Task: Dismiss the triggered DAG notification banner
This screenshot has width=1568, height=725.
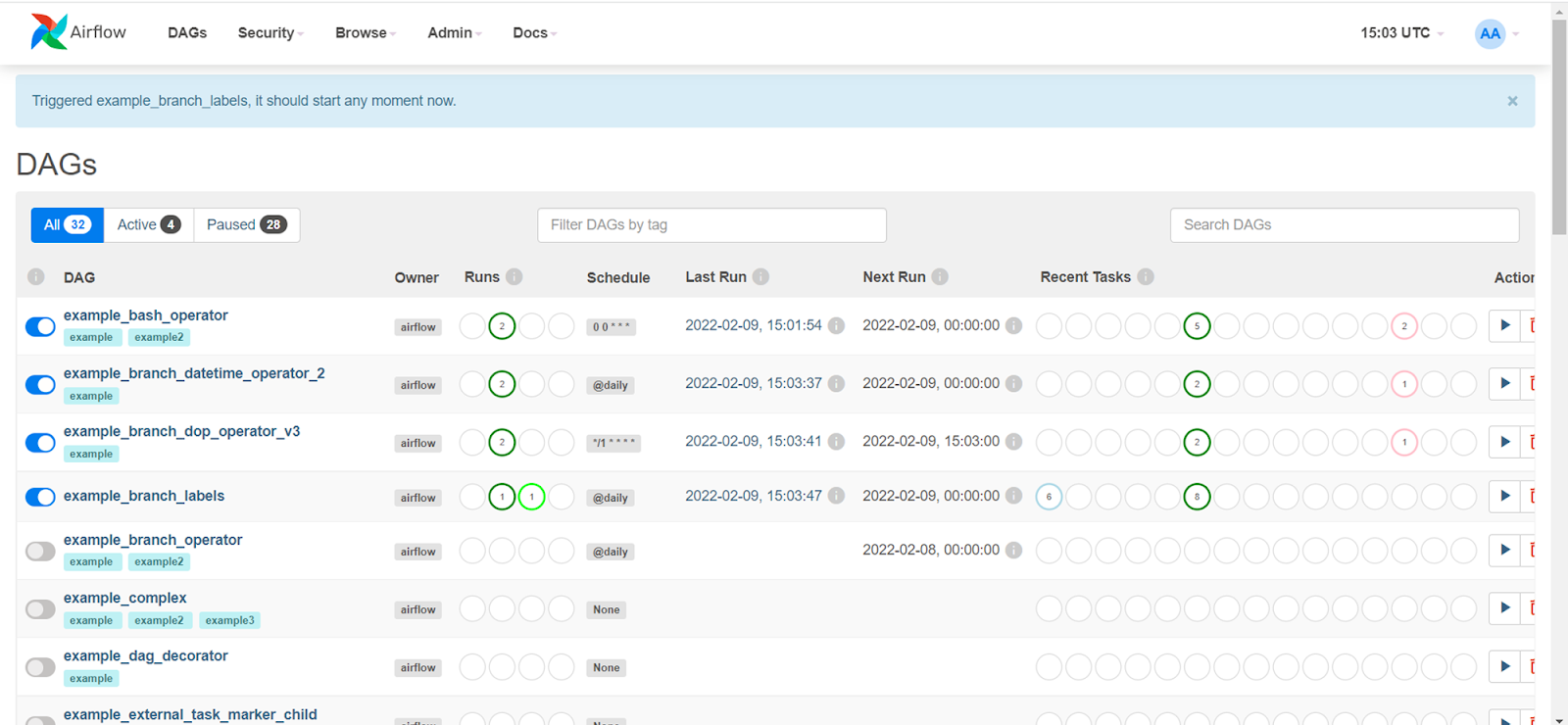Action: [x=1512, y=101]
